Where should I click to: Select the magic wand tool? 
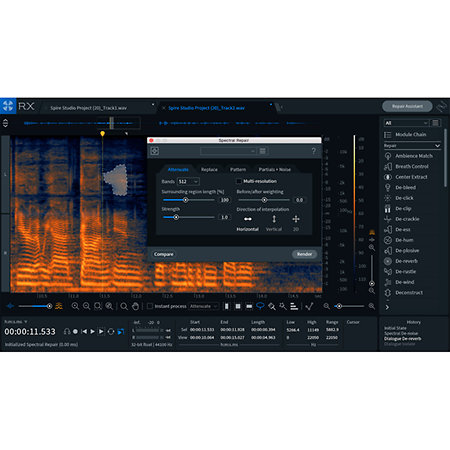(283, 306)
